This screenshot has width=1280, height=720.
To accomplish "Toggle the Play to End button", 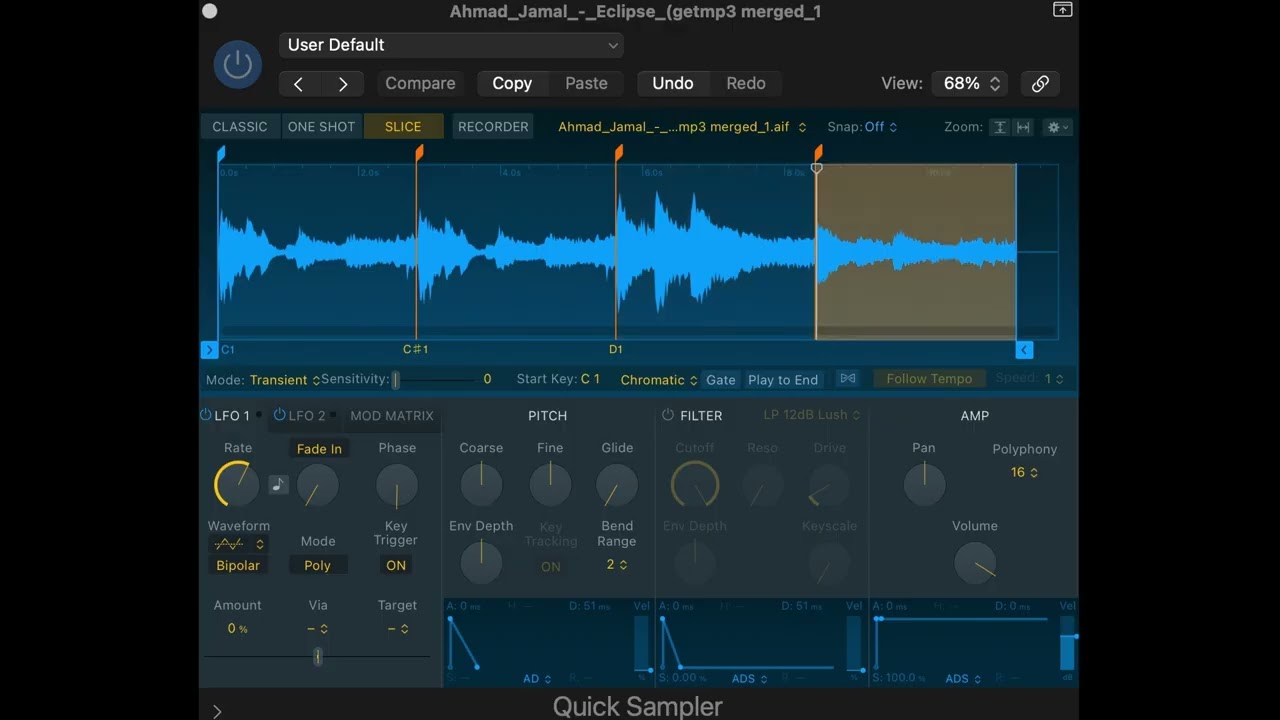I will (783, 380).
